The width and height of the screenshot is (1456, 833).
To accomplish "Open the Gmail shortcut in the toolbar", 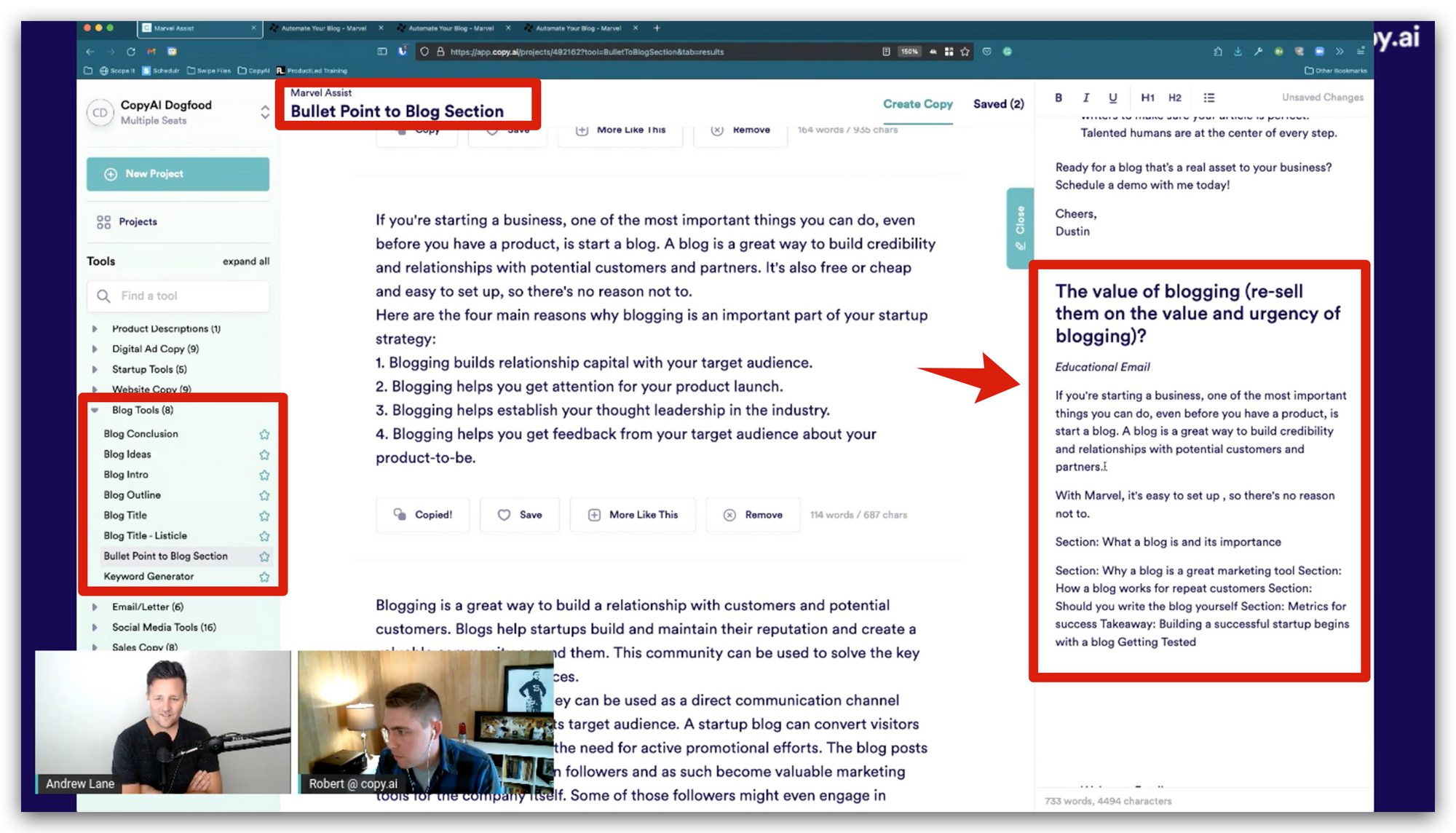I will click(x=151, y=52).
